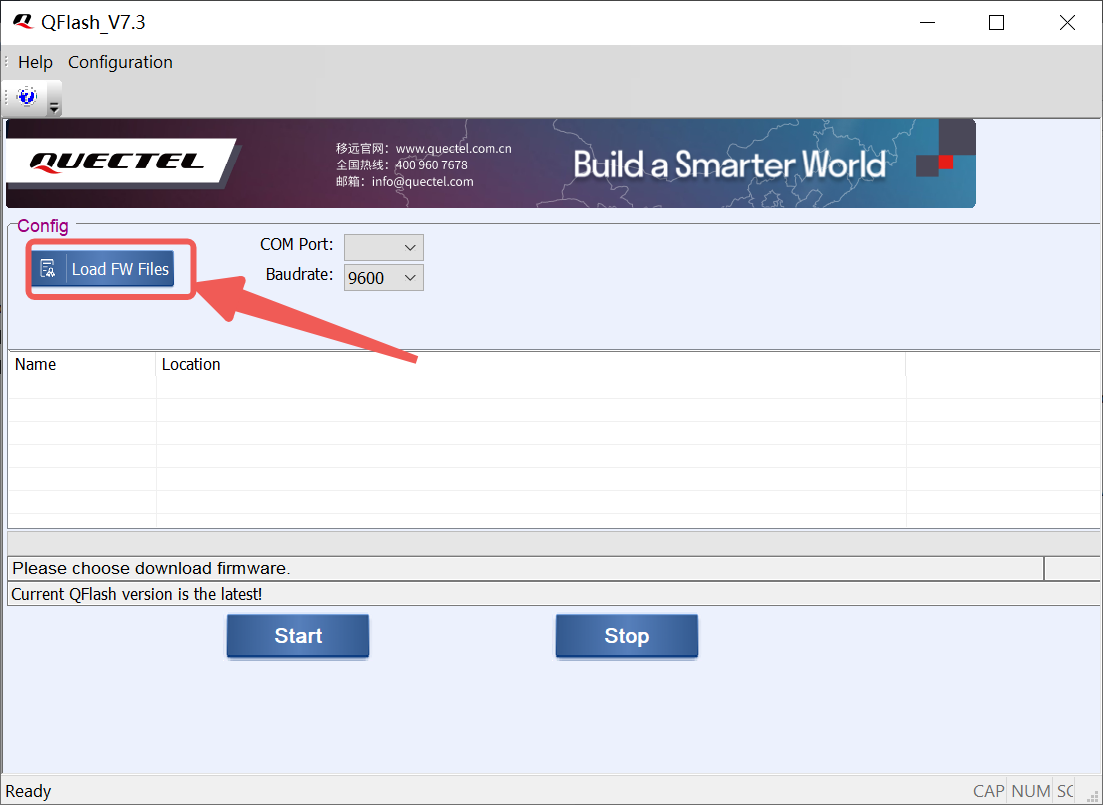Image resolution: width=1103 pixels, height=805 pixels.
Task: Maximize the QFlash window
Action: click(996, 22)
